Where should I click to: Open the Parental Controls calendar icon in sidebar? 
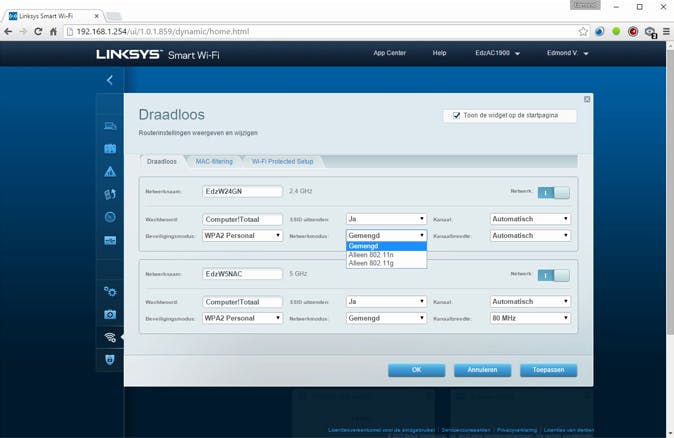point(110,148)
